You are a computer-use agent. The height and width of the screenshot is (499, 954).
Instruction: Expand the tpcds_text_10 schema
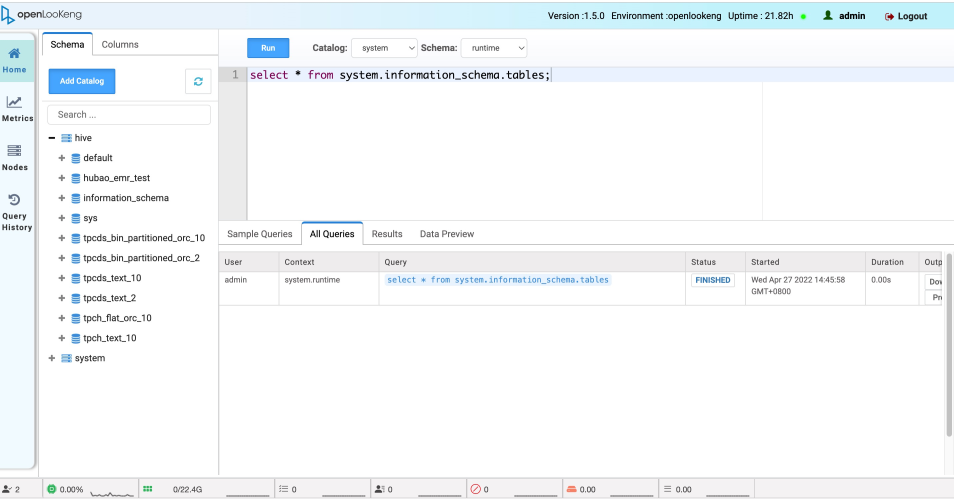click(x=62, y=278)
